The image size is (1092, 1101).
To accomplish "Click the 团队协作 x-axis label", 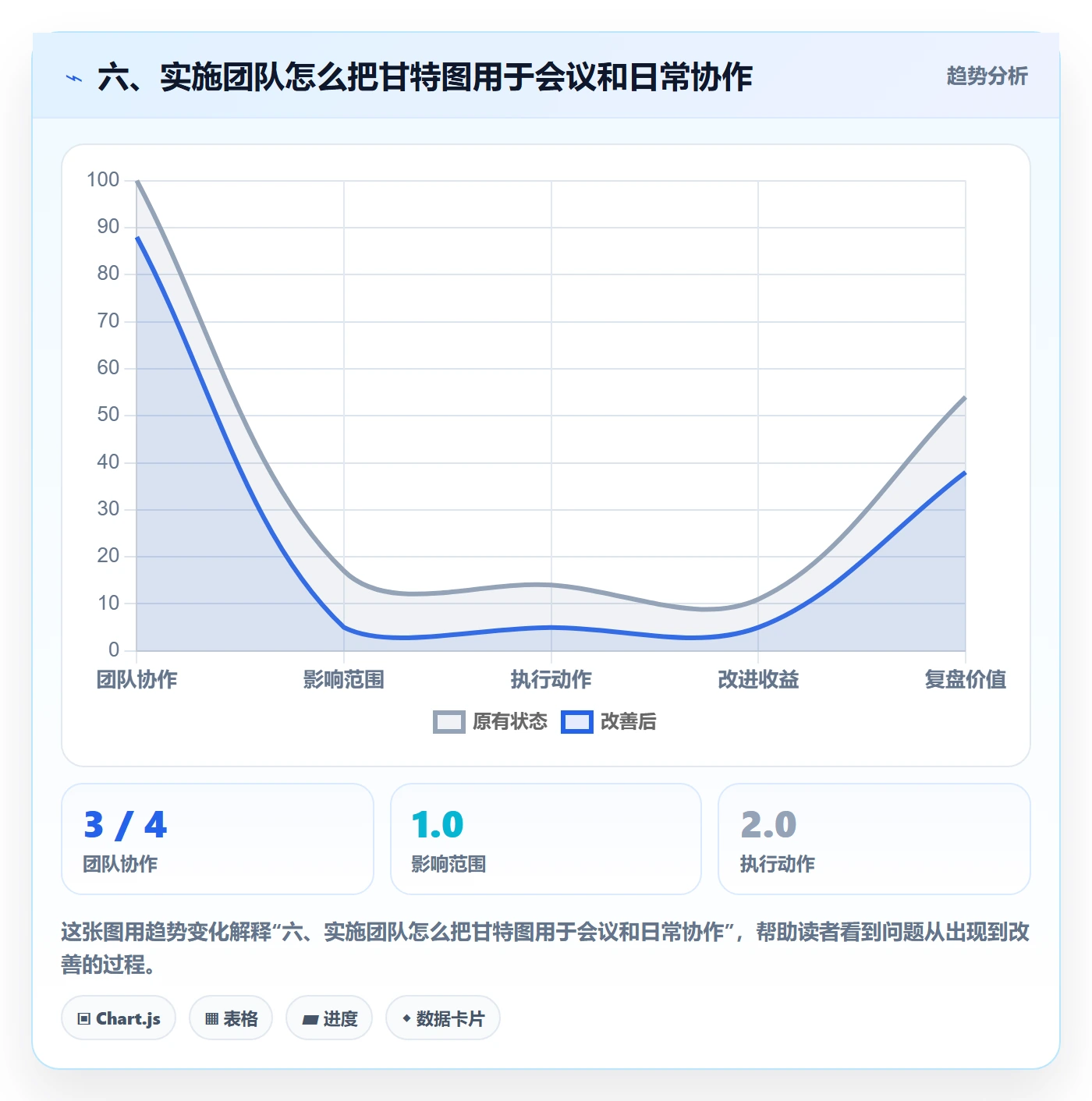I will click(x=136, y=680).
